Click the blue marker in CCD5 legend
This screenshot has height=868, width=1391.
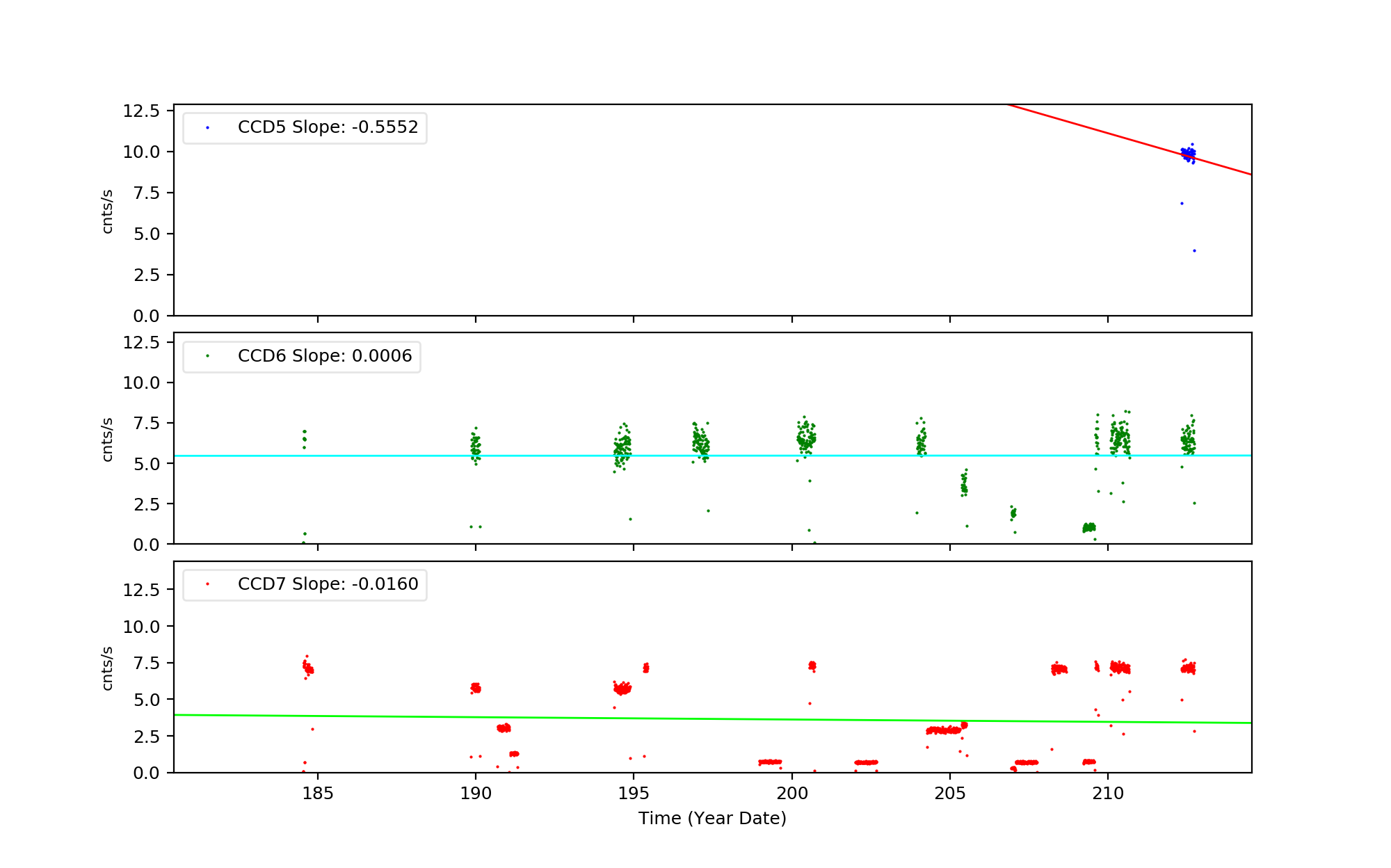[x=207, y=128]
